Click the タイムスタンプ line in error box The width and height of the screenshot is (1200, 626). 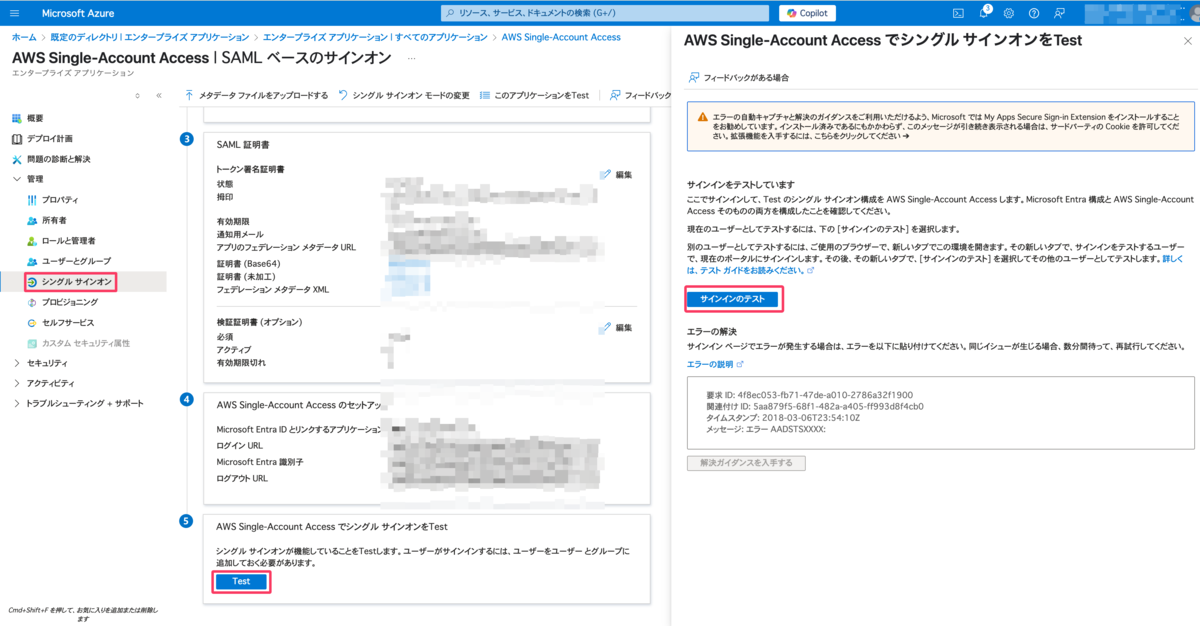pos(785,418)
